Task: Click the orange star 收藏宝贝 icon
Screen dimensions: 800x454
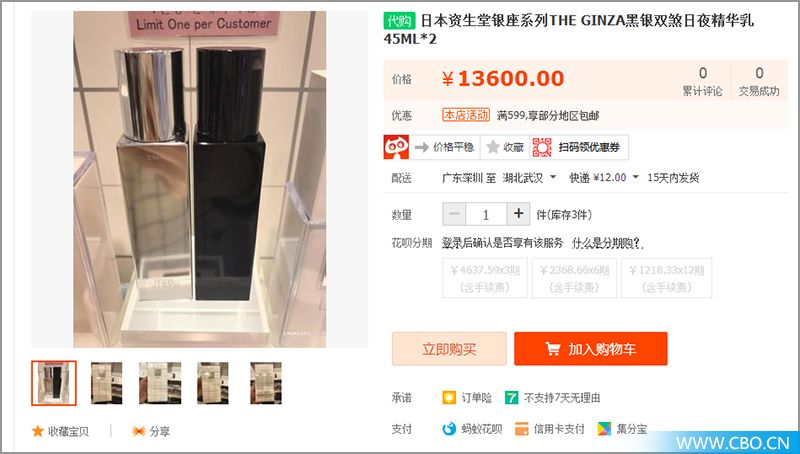Action: click(38, 431)
